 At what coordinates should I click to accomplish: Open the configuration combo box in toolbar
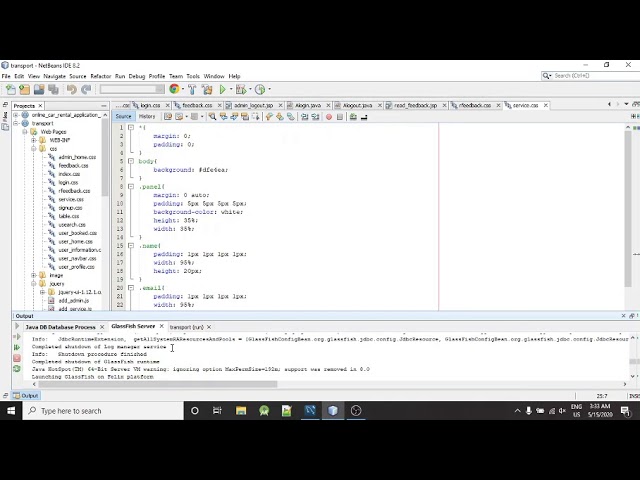pos(132,89)
